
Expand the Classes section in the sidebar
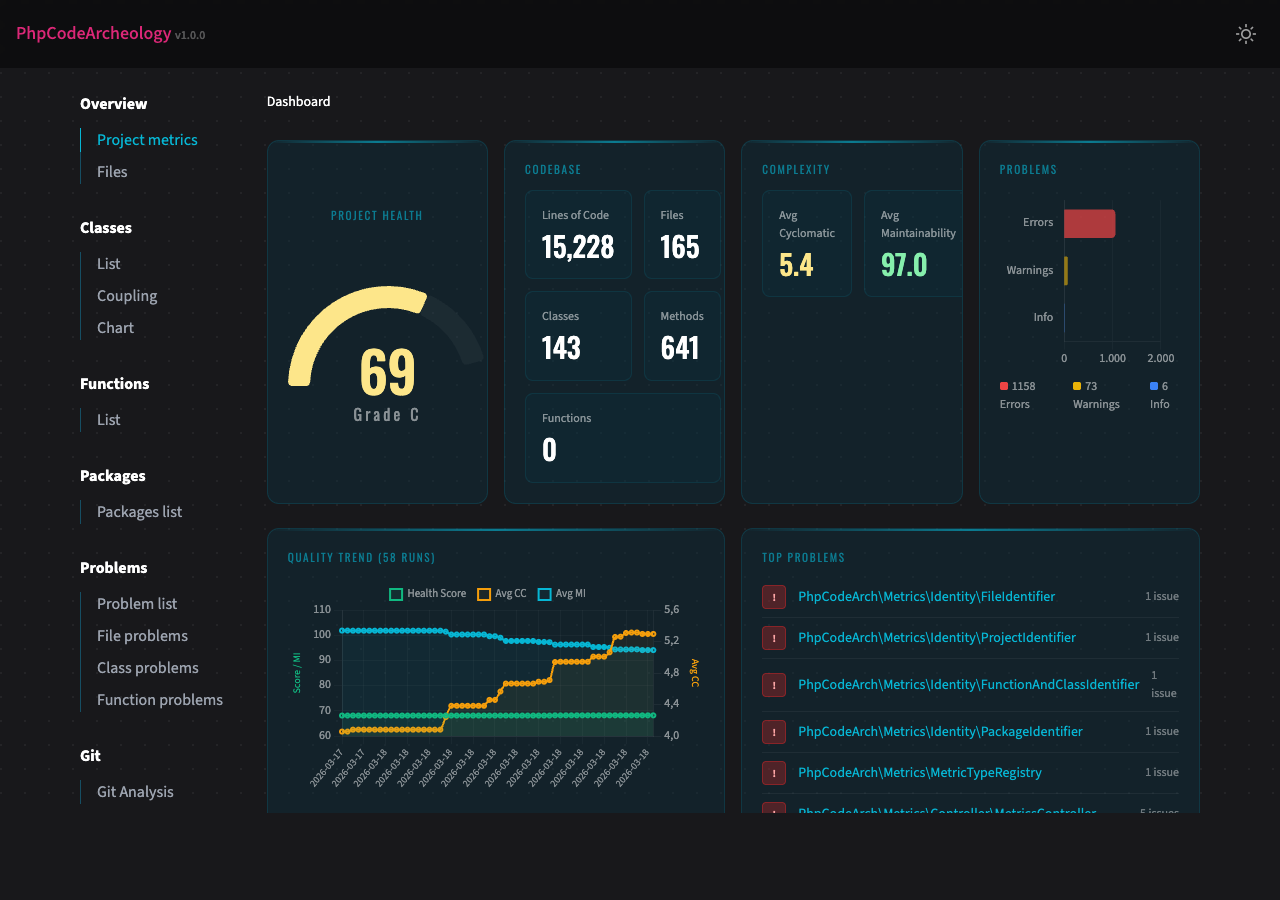[x=106, y=228]
